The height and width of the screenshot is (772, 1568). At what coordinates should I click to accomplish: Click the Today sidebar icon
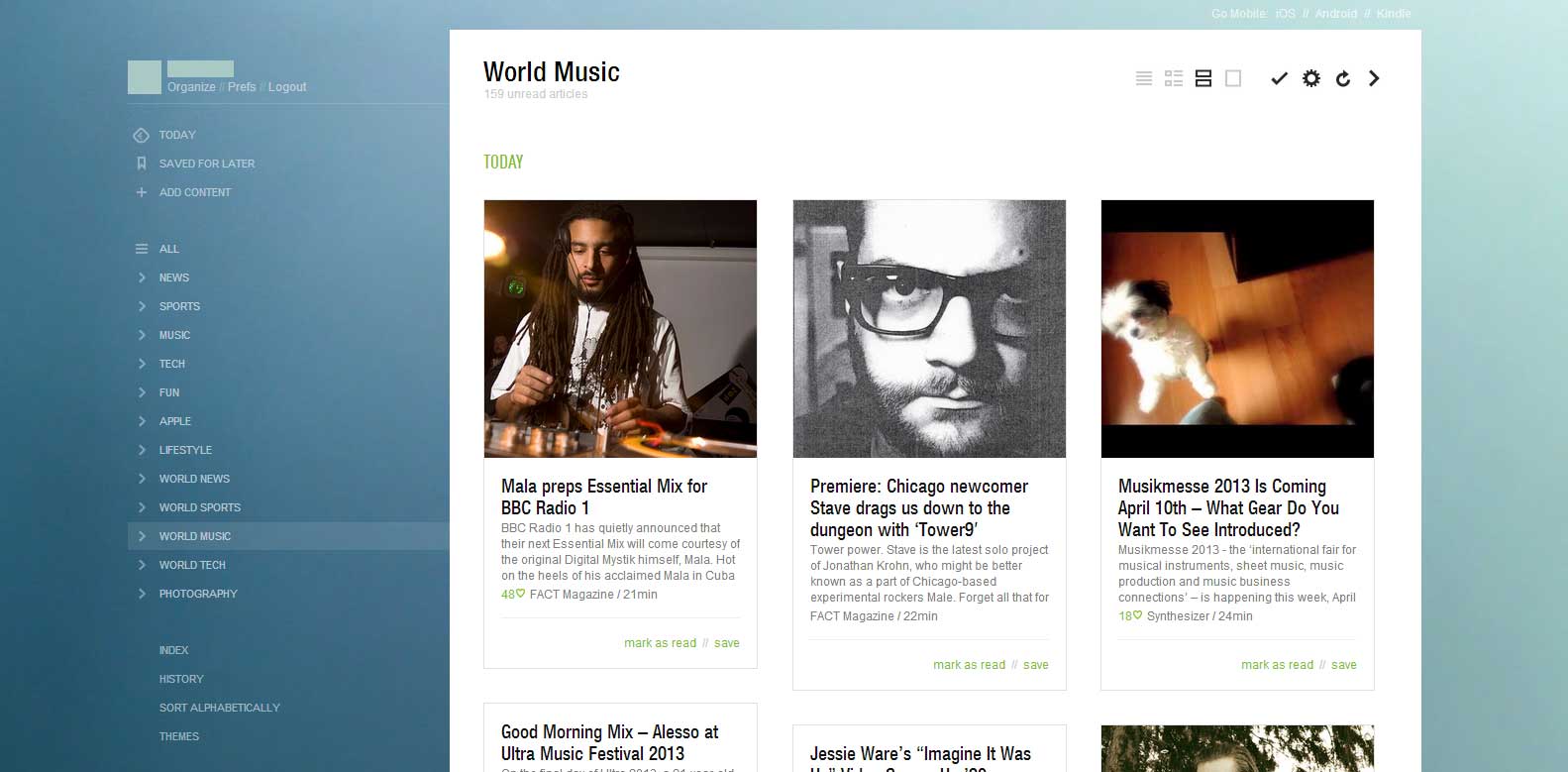click(x=142, y=135)
